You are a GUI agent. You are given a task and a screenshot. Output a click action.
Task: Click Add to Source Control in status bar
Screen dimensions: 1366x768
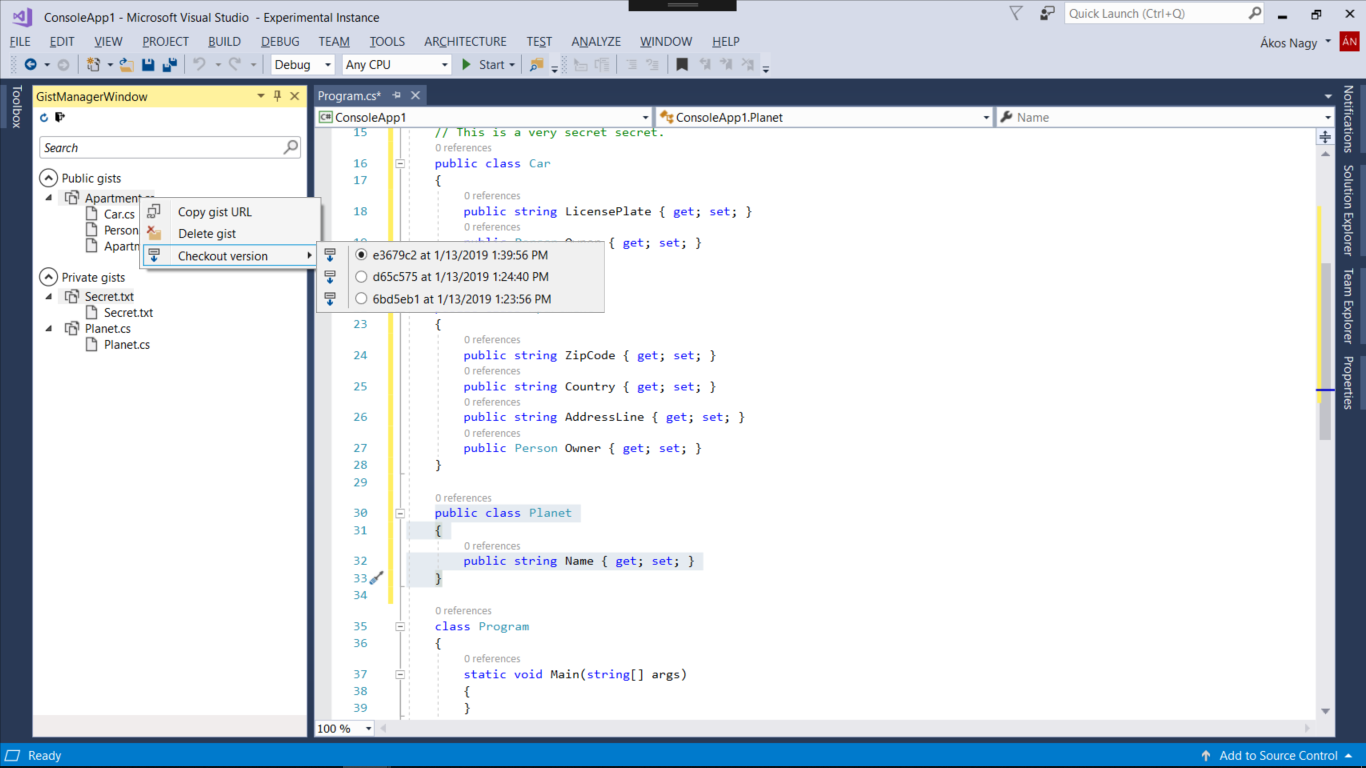(1278, 755)
